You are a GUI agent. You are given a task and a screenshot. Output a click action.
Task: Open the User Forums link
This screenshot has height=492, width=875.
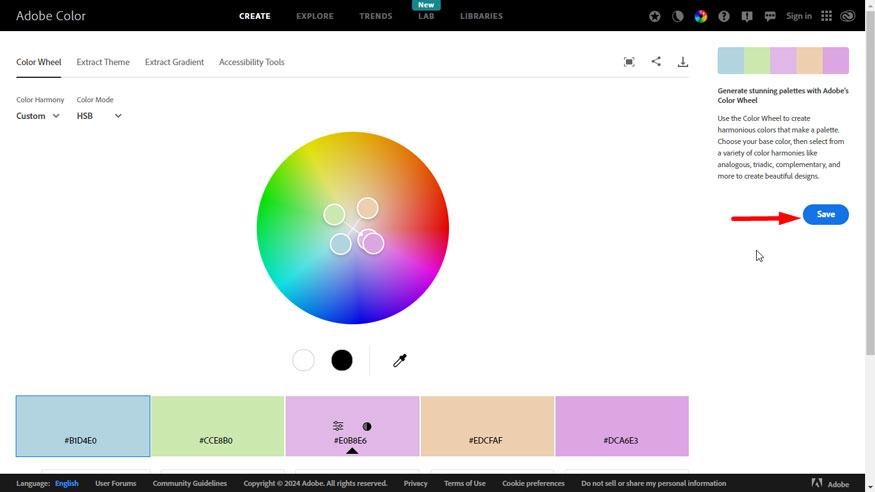point(116,484)
